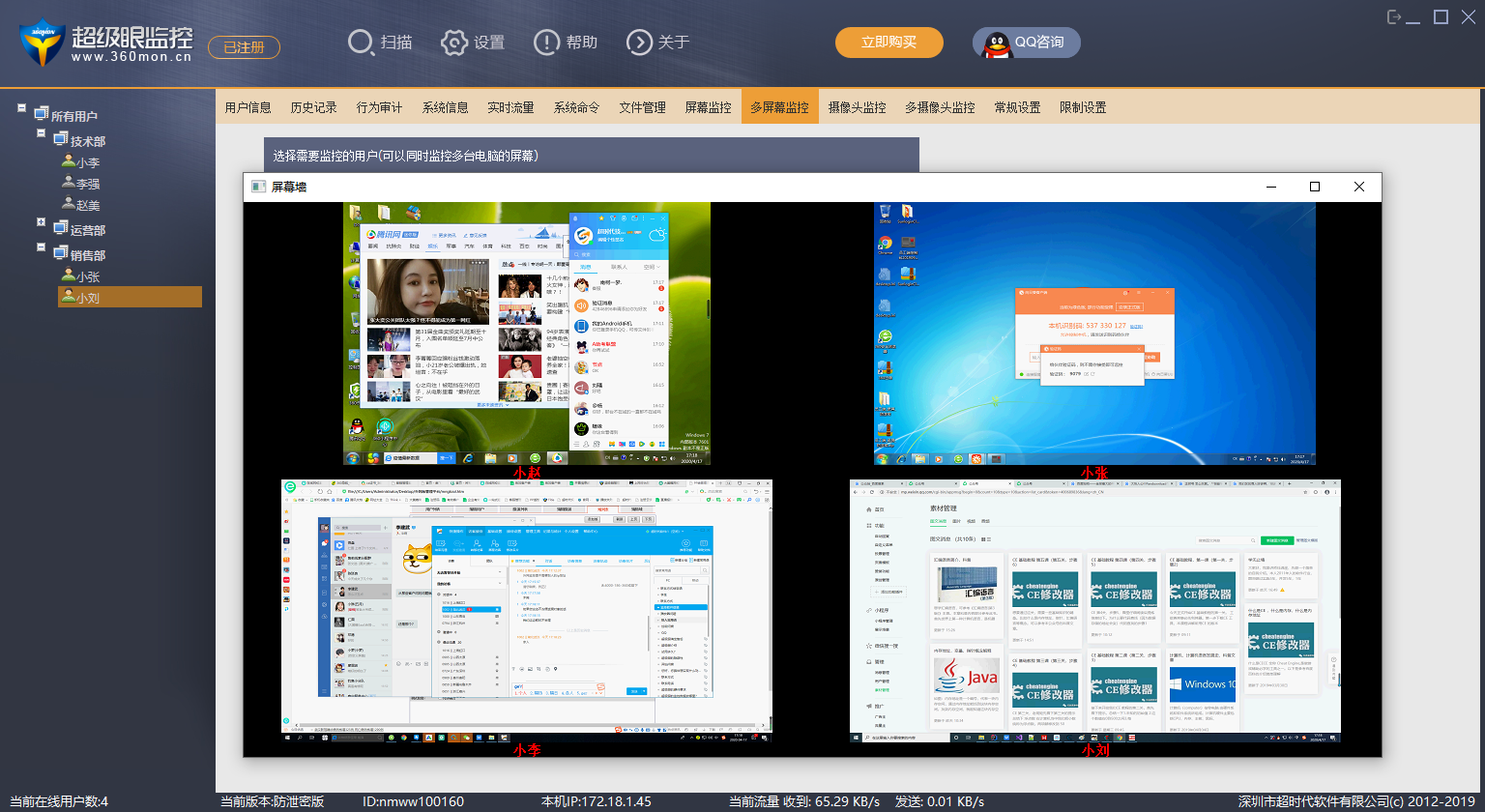
Task: Select user 小李 in the tree
Action: tap(88, 162)
